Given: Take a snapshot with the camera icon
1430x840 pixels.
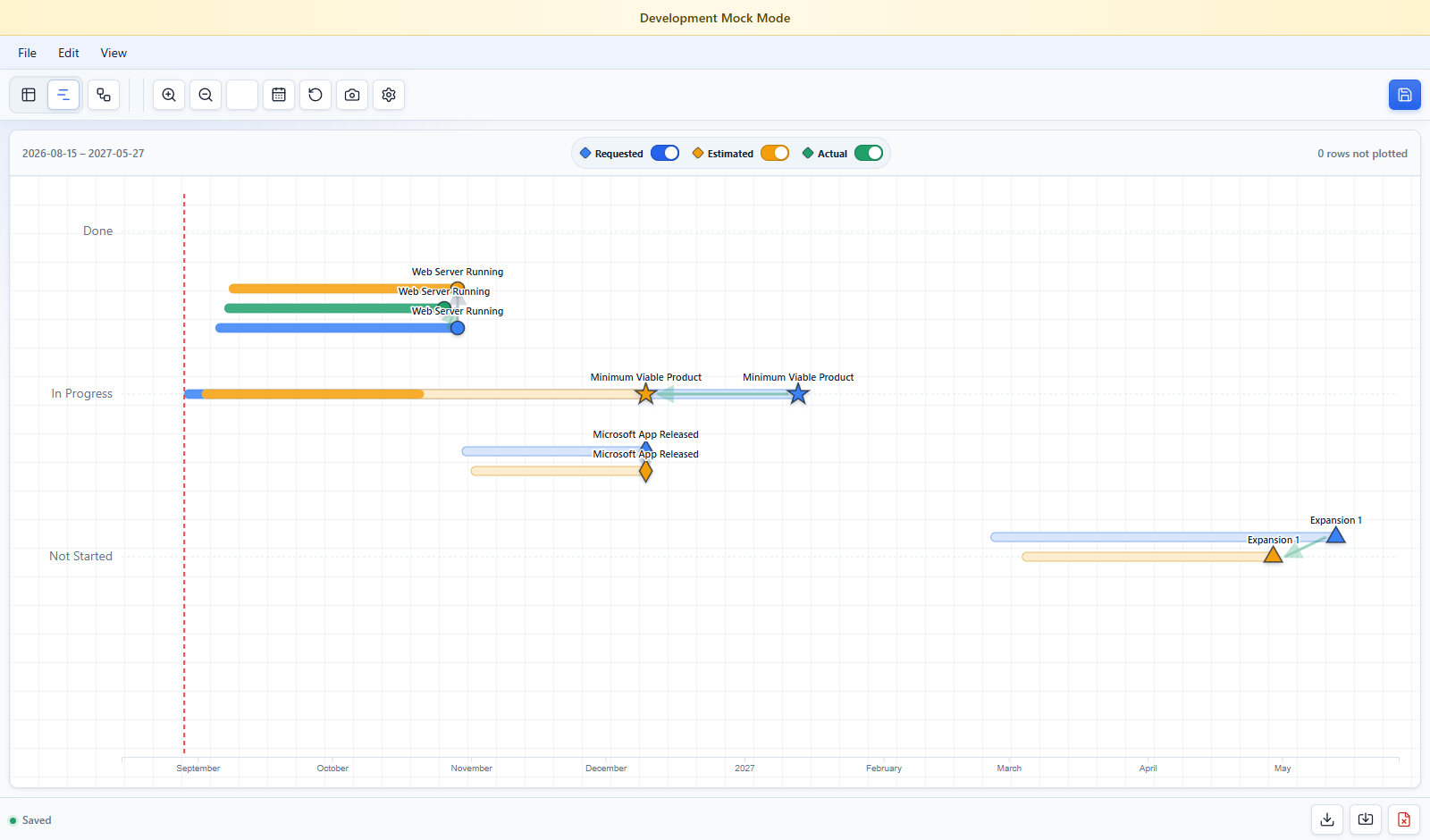Looking at the screenshot, I should [x=352, y=95].
